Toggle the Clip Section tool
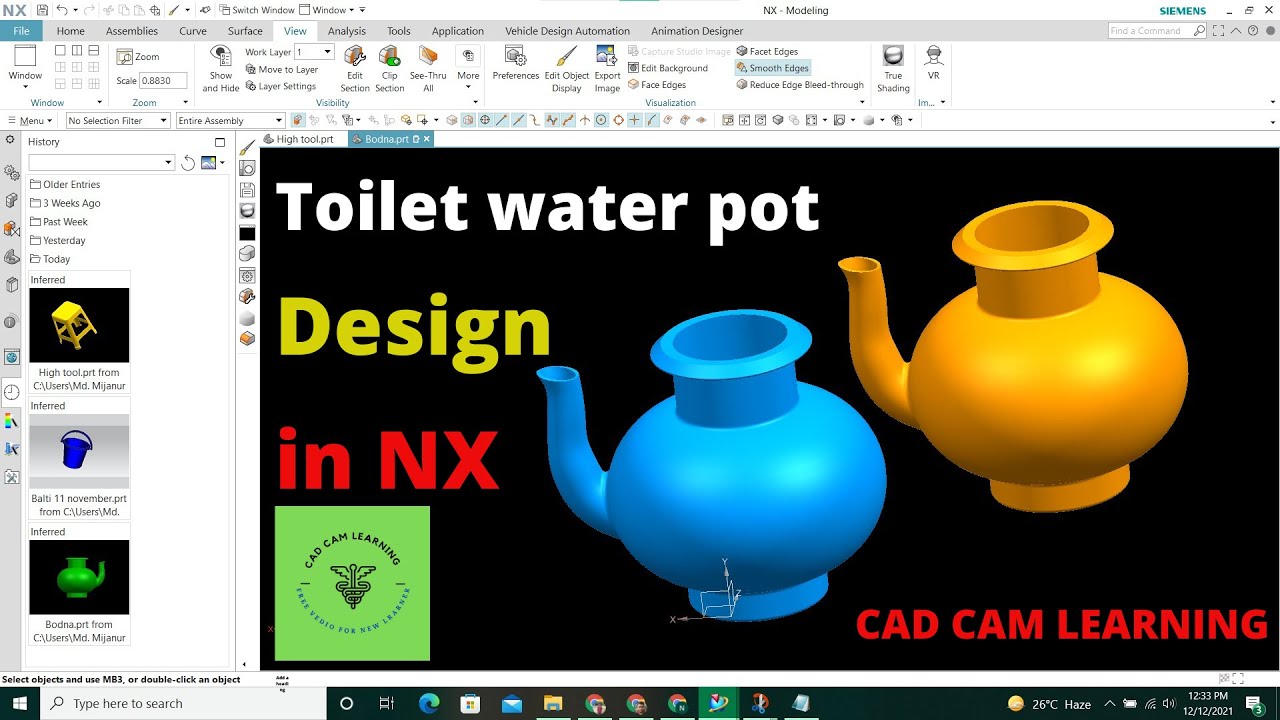The height and width of the screenshot is (720, 1280). point(389,69)
